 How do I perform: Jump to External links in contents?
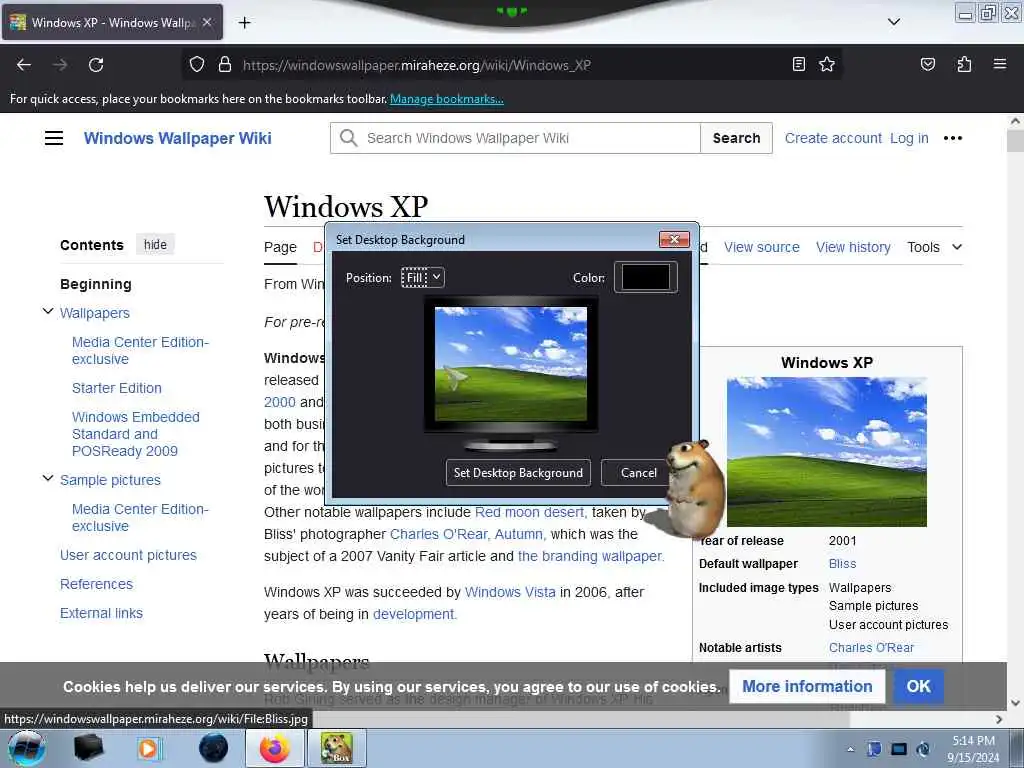101,613
